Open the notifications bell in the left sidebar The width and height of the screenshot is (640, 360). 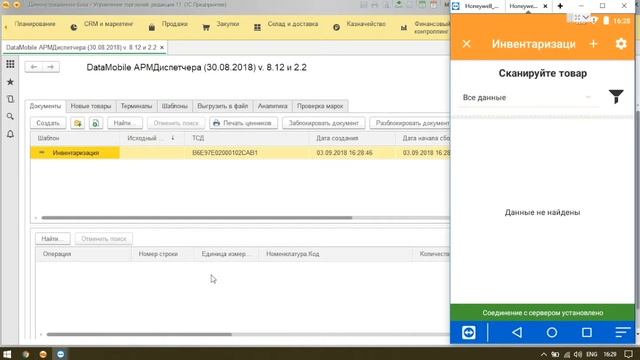point(10,134)
